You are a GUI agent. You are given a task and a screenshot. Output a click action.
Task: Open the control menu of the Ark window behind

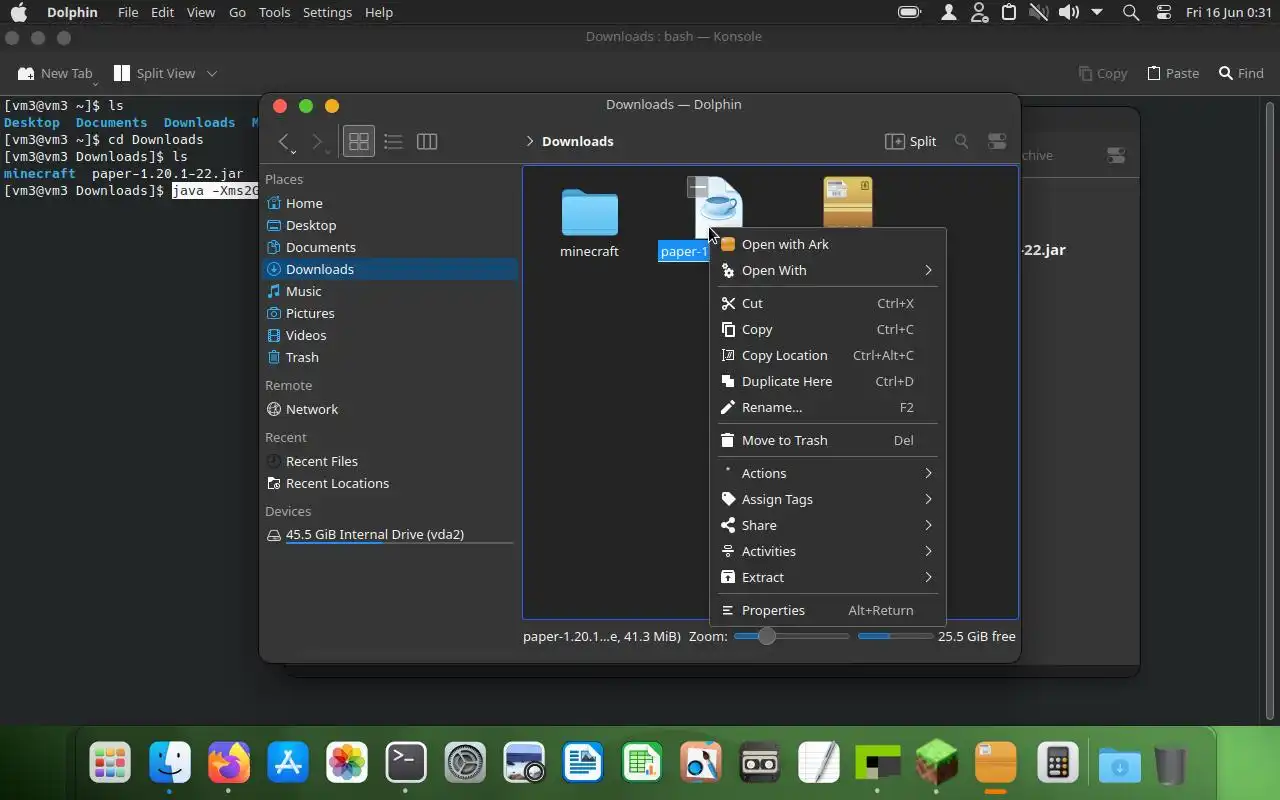tap(1116, 155)
